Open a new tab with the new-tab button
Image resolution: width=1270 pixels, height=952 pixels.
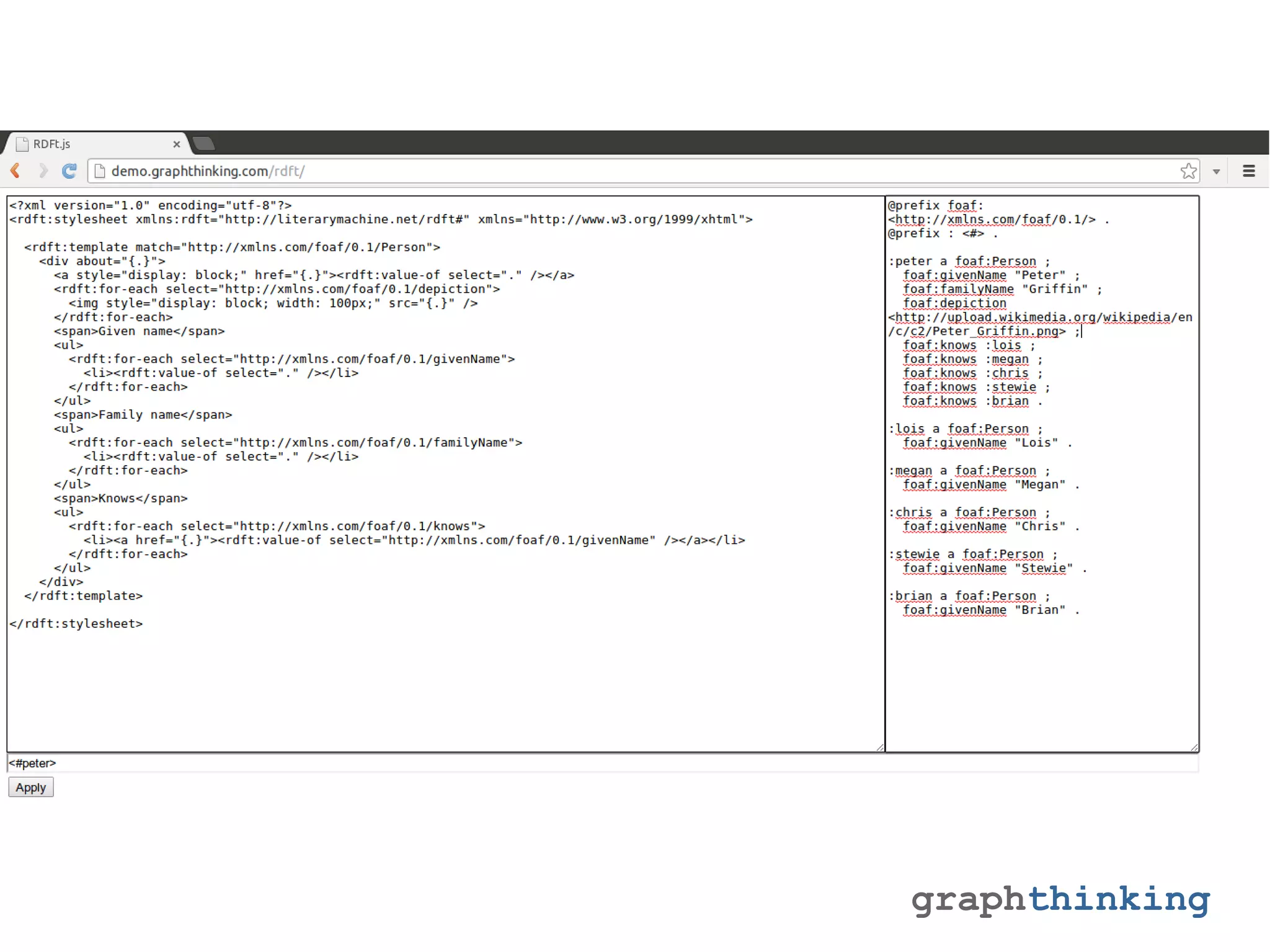click(x=203, y=144)
